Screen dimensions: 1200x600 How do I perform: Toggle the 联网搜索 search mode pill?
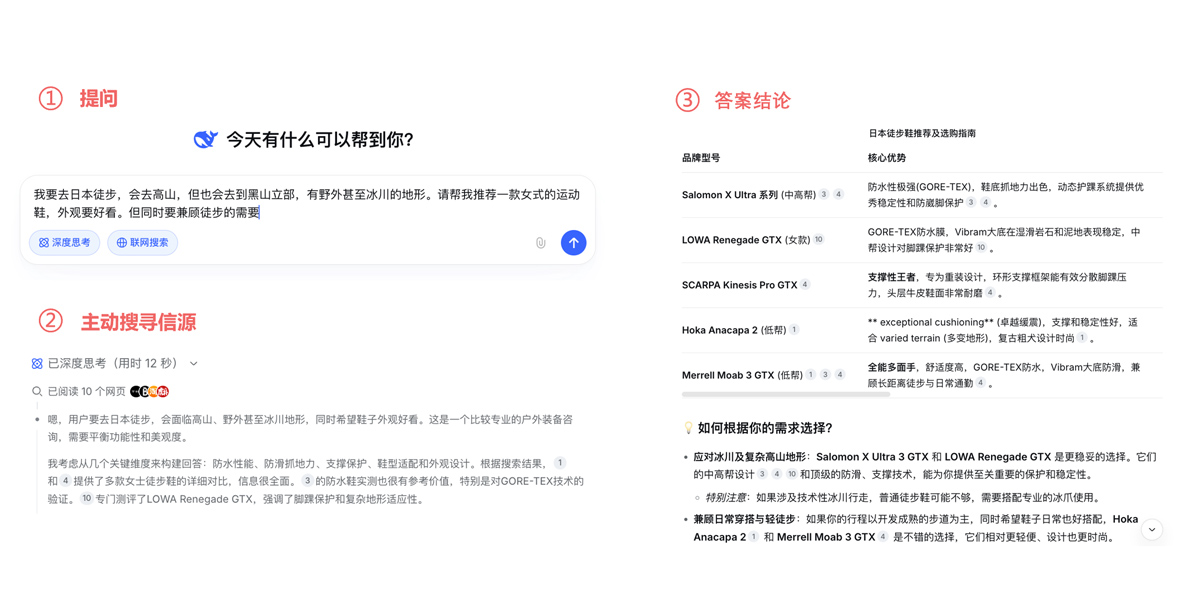(x=142, y=242)
